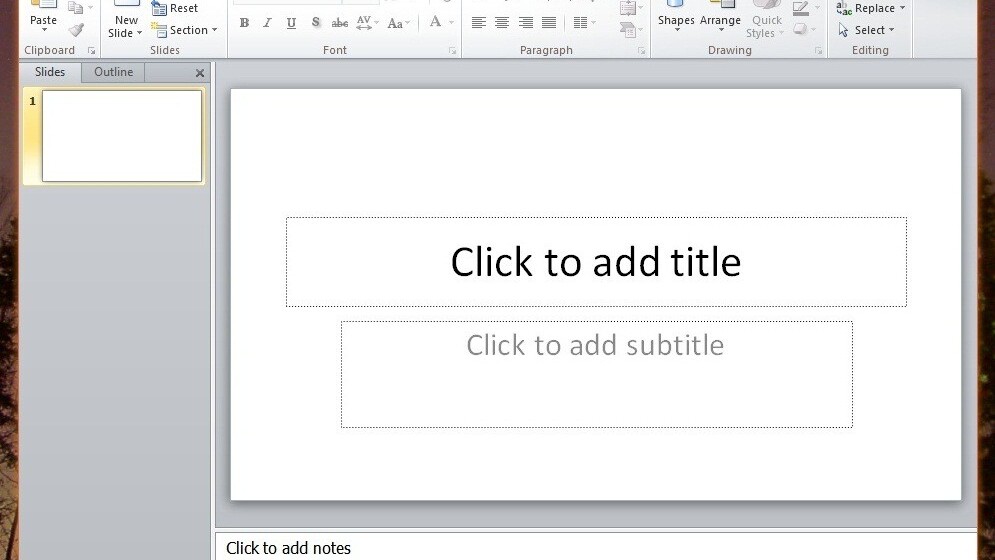This screenshot has width=995, height=560.
Task: Open the Replace dropdown arrow
Action: click(902, 8)
